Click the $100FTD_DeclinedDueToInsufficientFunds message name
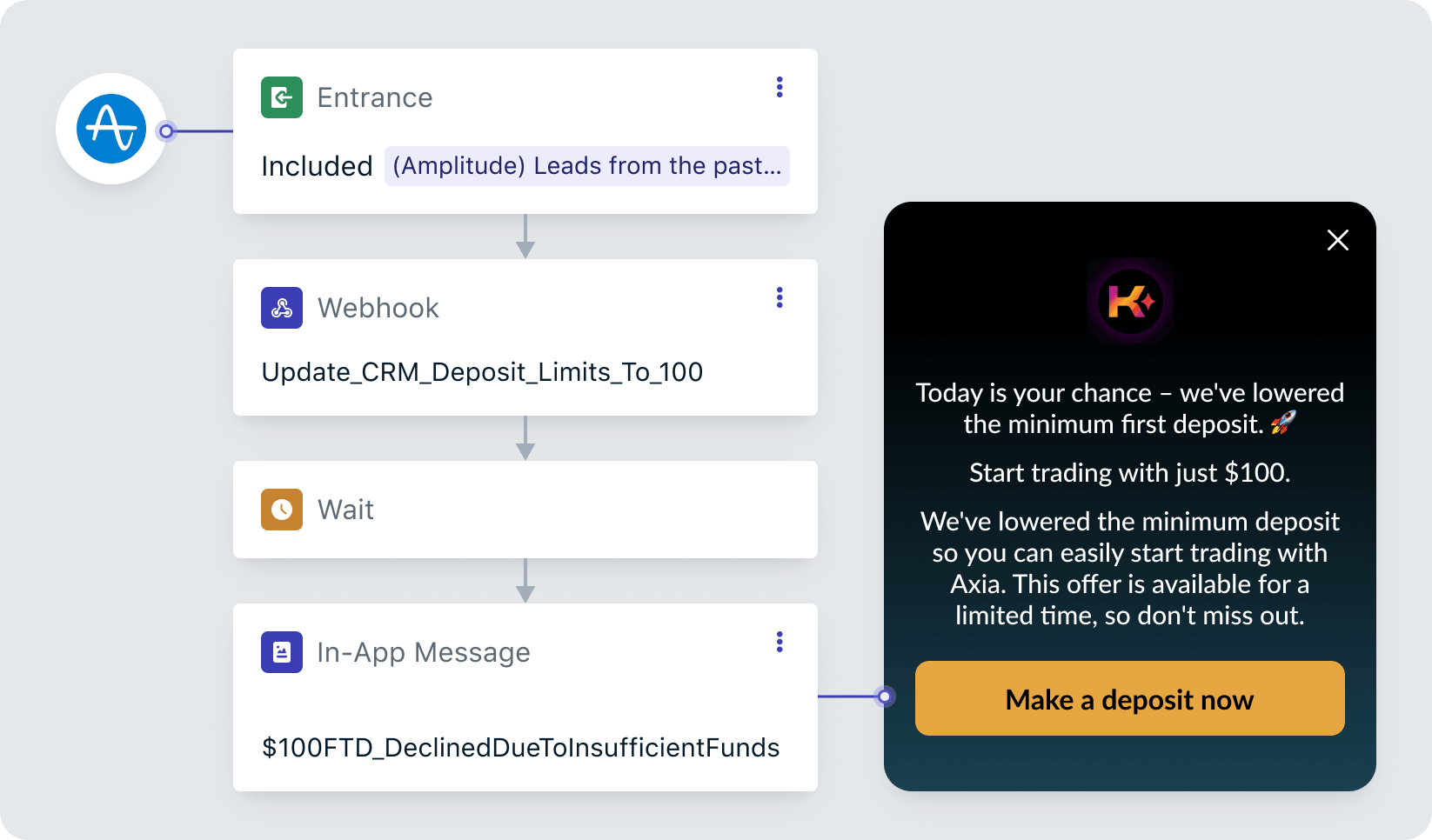 point(520,748)
